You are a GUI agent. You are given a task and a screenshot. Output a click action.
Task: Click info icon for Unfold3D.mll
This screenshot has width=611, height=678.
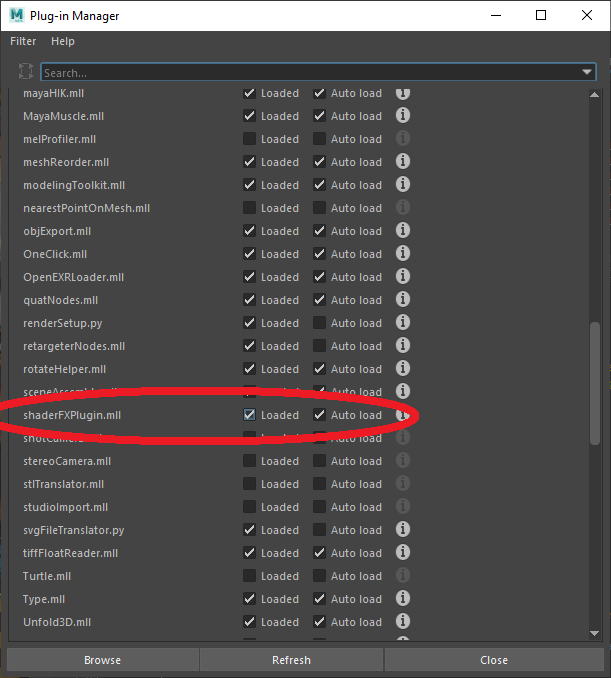coord(403,622)
